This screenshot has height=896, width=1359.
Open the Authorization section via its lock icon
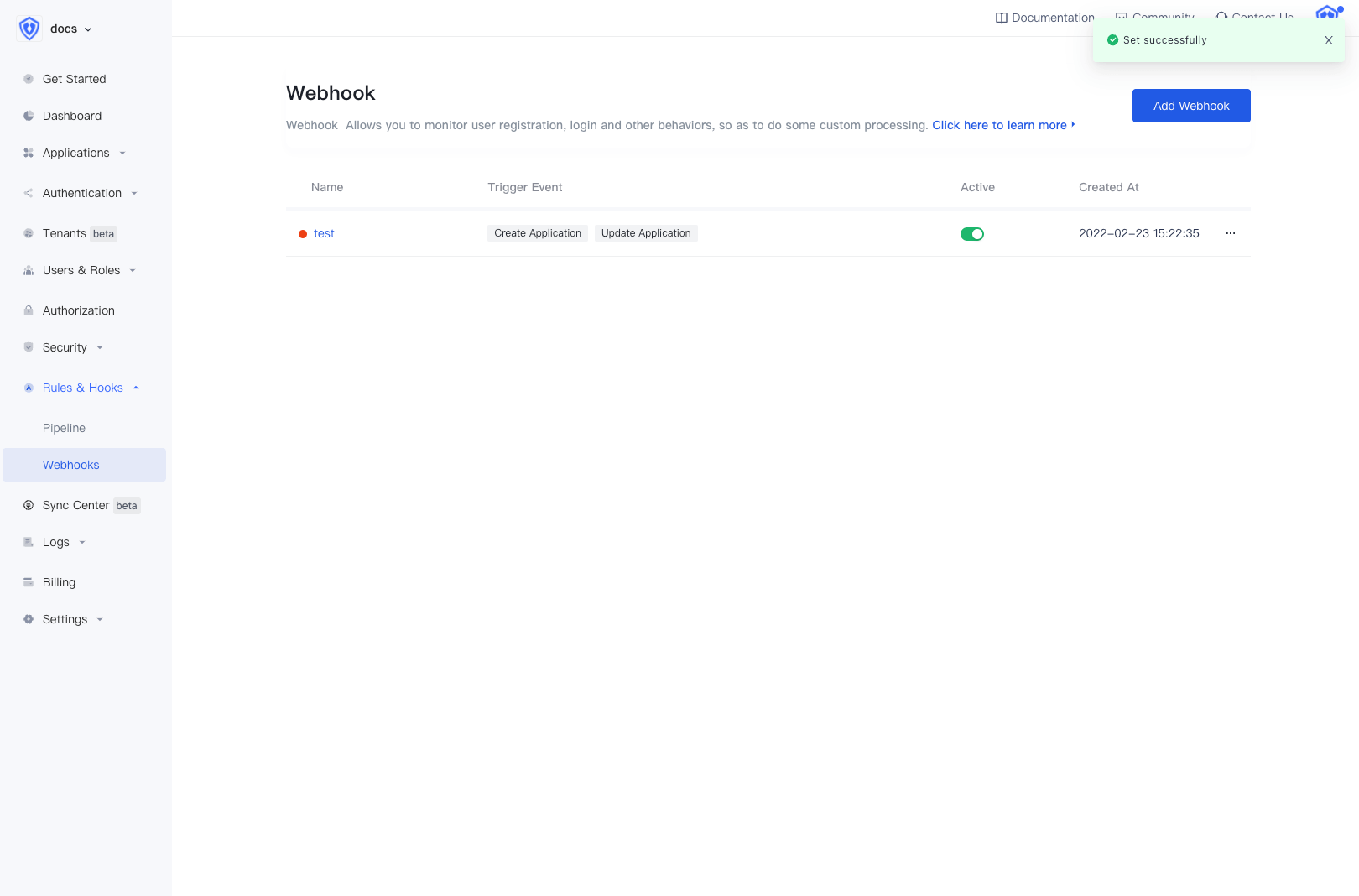[x=28, y=310]
